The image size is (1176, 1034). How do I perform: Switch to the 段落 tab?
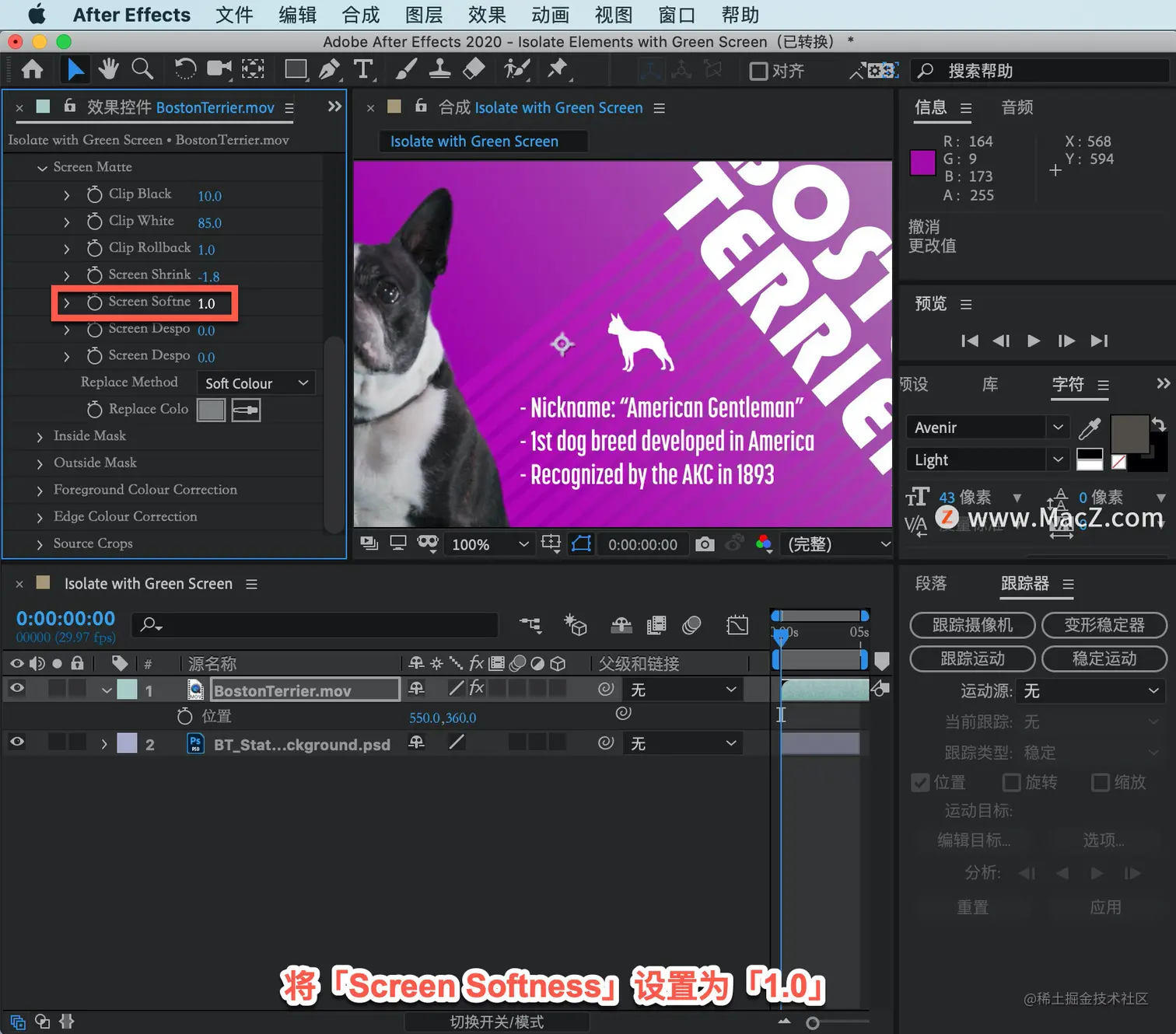[x=931, y=583]
